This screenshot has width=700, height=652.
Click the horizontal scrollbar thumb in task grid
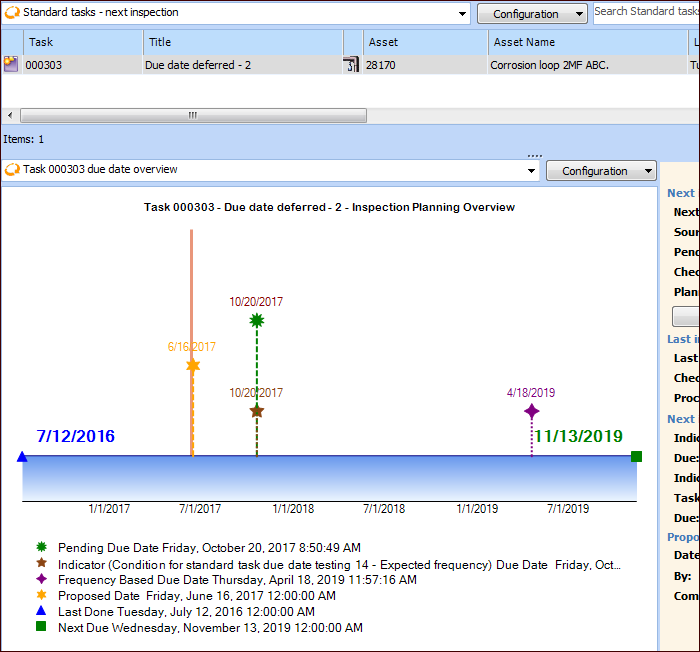(x=191, y=115)
